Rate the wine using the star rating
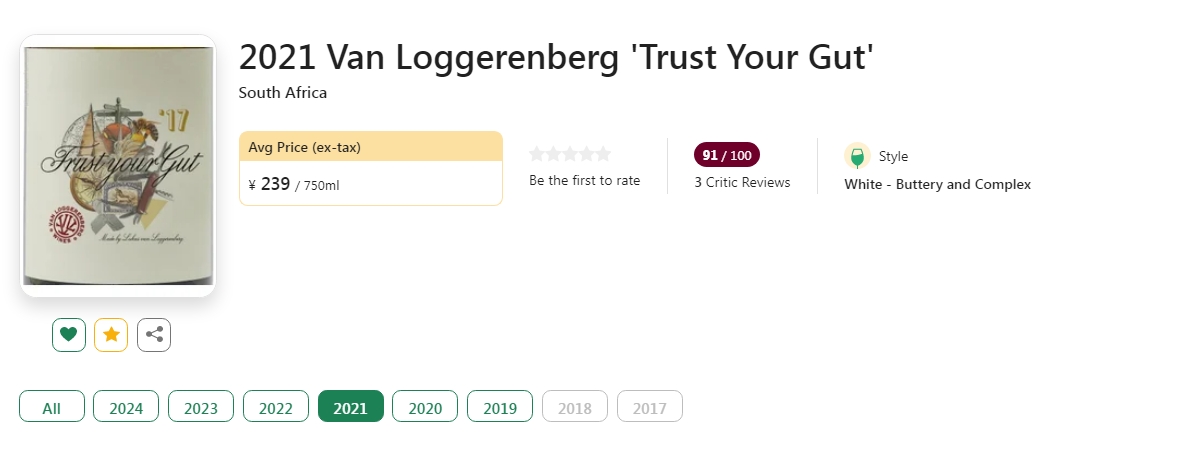Viewport: 1197px width, 449px height. [570, 154]
